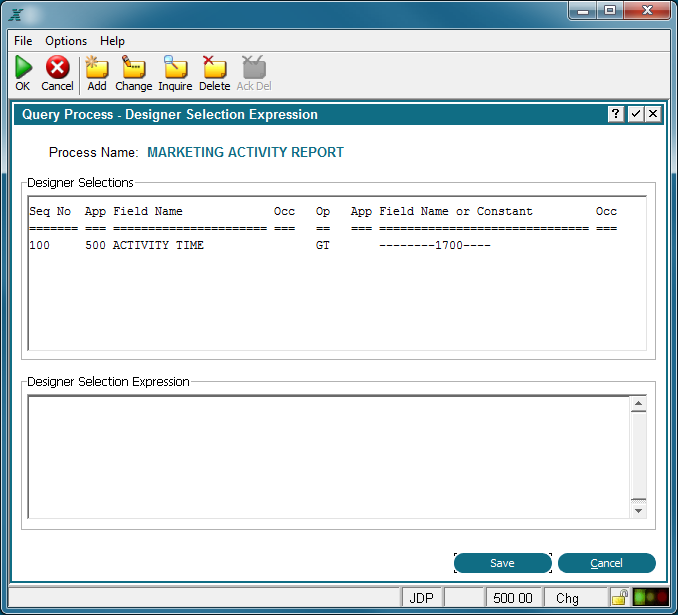
Task: Click the traffic light status indicator
Action: click(x=650, y=598)
